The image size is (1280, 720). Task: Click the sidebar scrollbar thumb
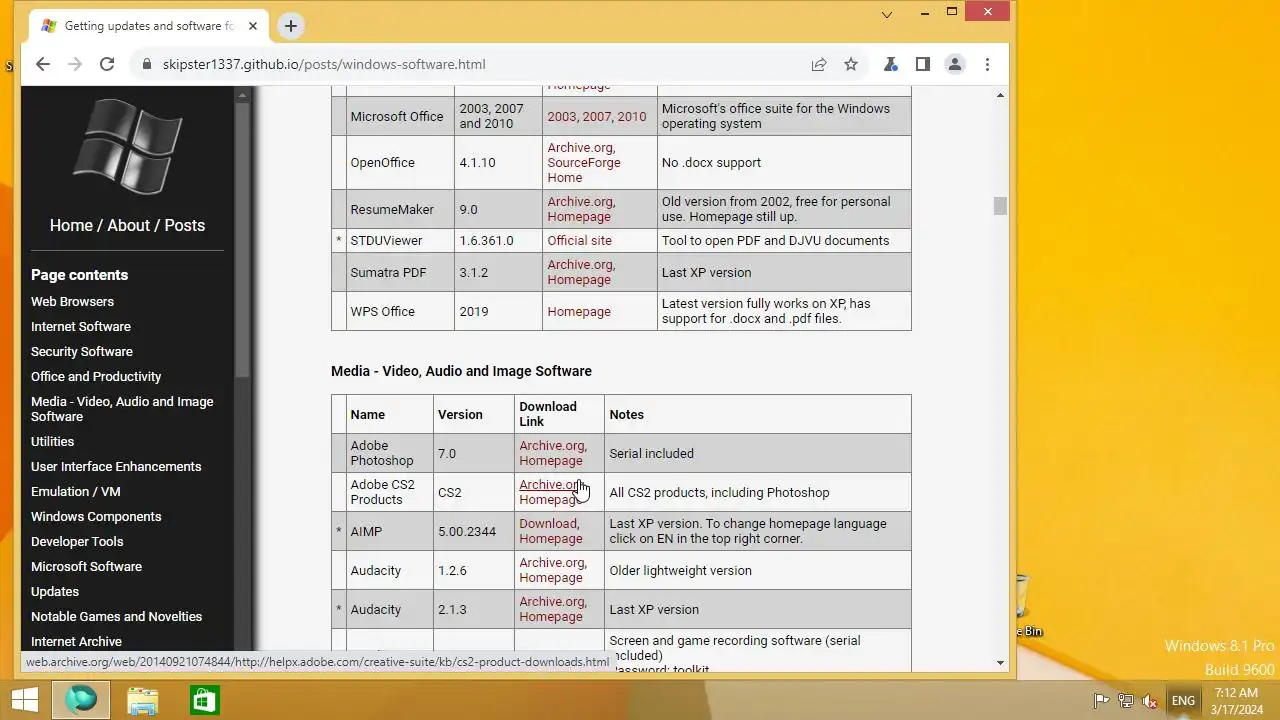[242, 240]
